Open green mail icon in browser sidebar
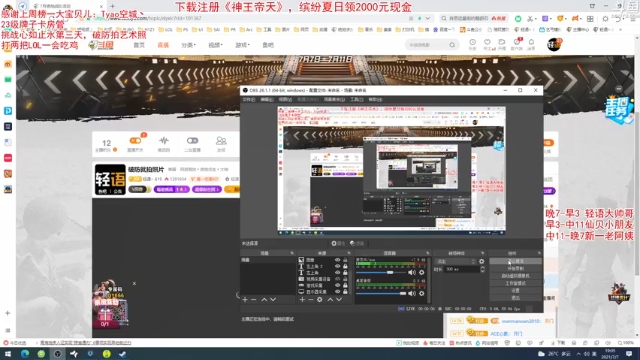 pyautogui.click(x=8, y=80)
